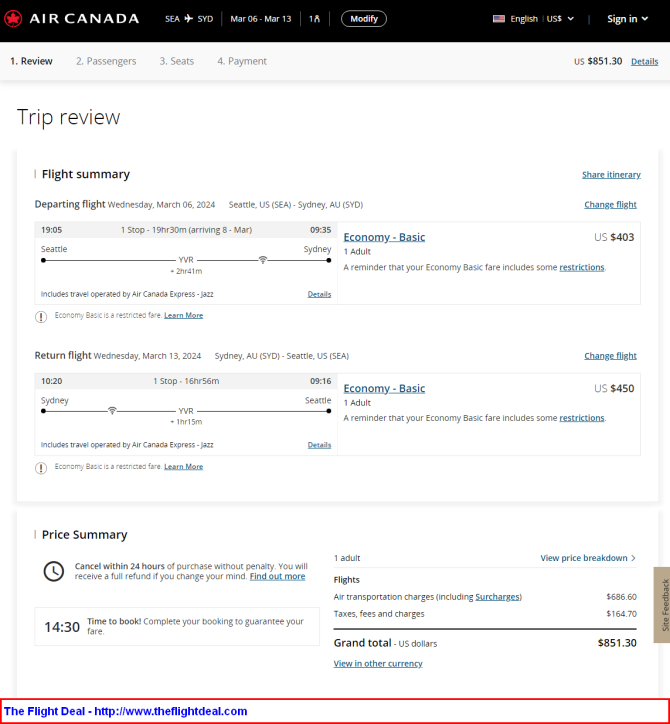Click View in other currency link

tap(378, 664)
